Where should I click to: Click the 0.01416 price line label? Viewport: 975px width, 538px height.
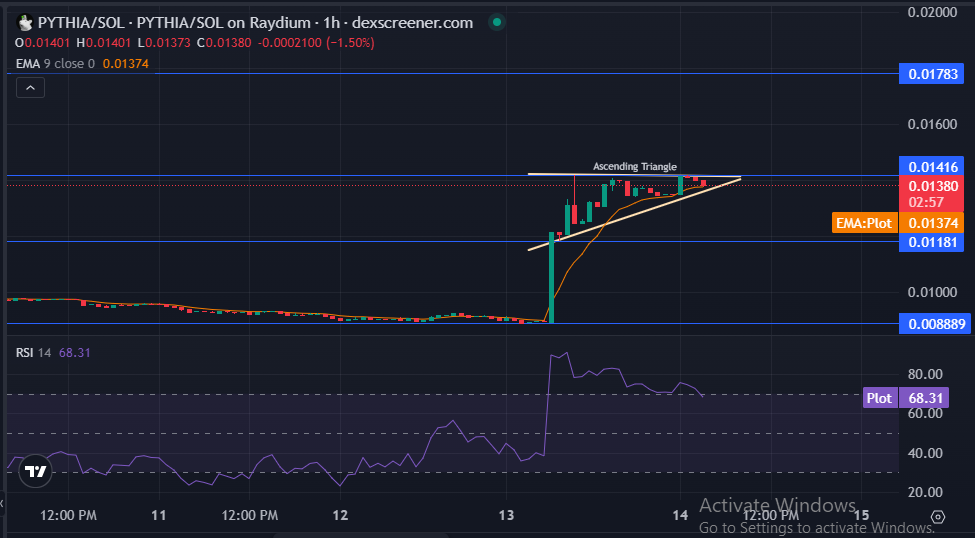(x=929, y=167)
